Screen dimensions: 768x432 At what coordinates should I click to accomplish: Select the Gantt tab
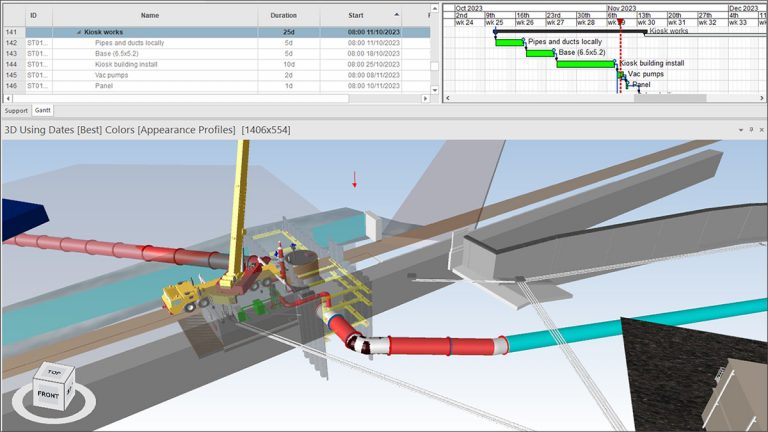click(43, 110)
